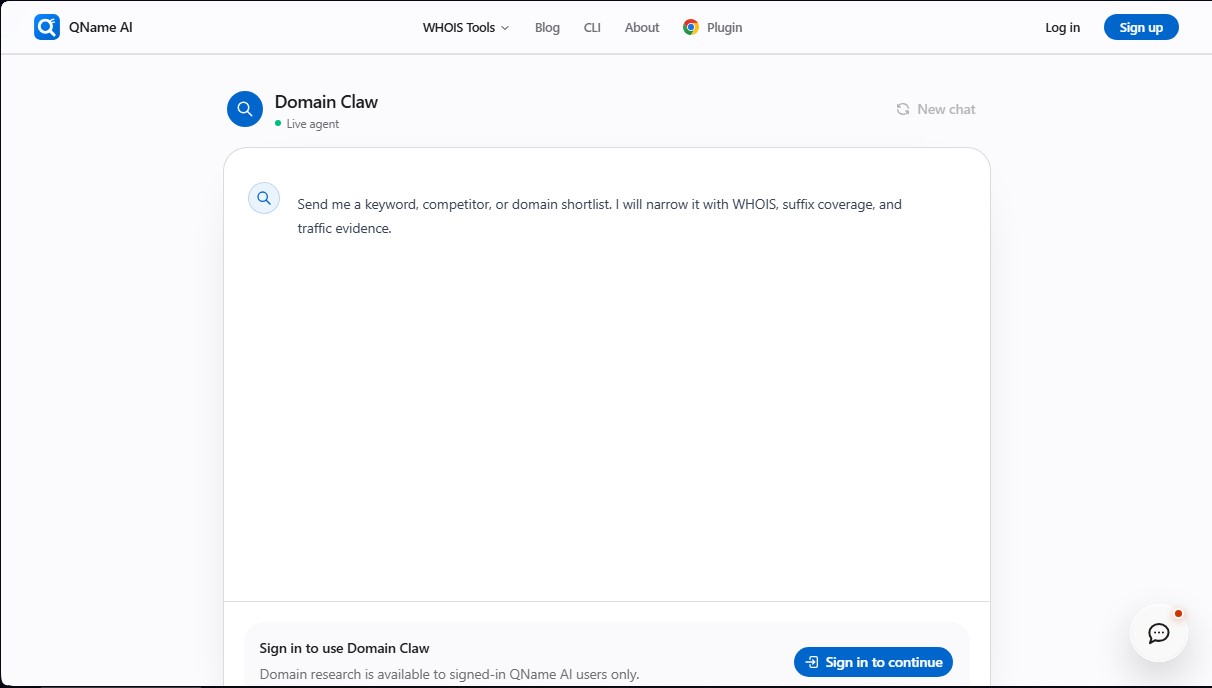The height and width of the screenshot is (688, 1212).
Task: Click the Sign up button
Action: (1141, 27)
